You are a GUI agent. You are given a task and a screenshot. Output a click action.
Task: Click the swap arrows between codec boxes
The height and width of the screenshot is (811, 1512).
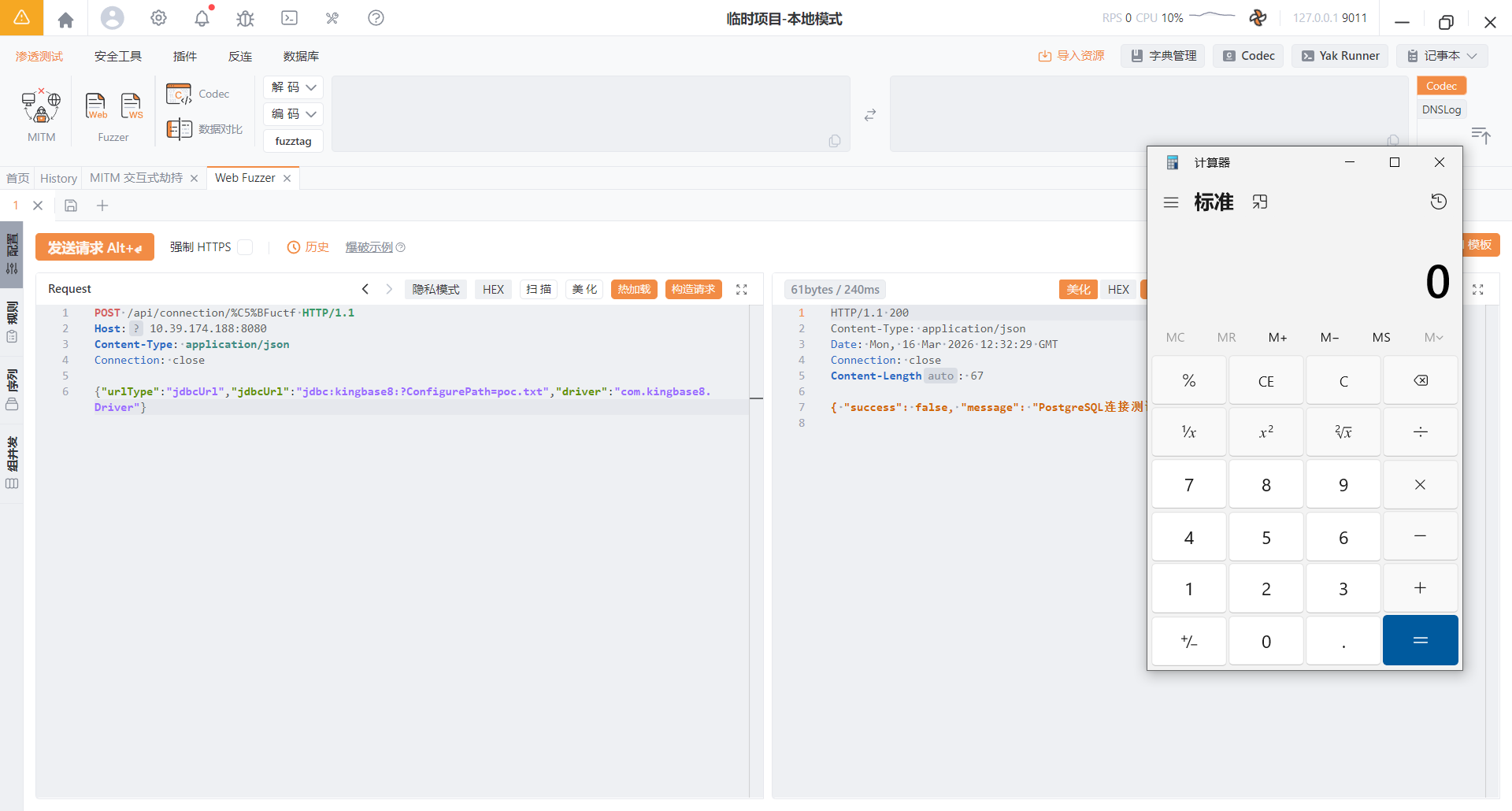[869, 115]
